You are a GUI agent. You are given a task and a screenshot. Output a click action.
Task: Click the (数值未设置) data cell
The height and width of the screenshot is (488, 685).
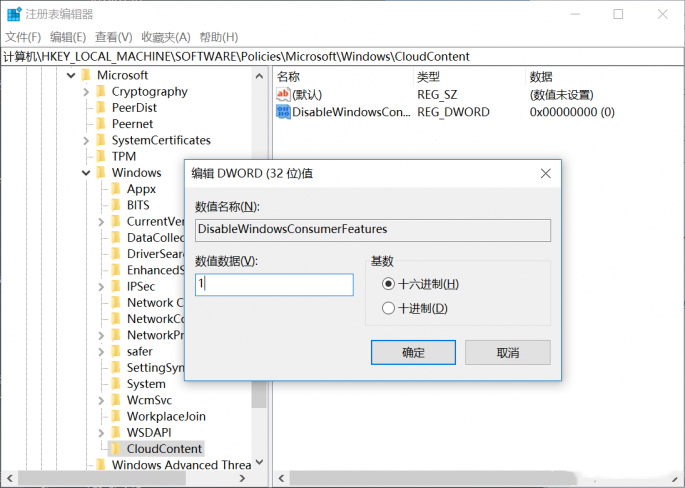tap(561, 95)
